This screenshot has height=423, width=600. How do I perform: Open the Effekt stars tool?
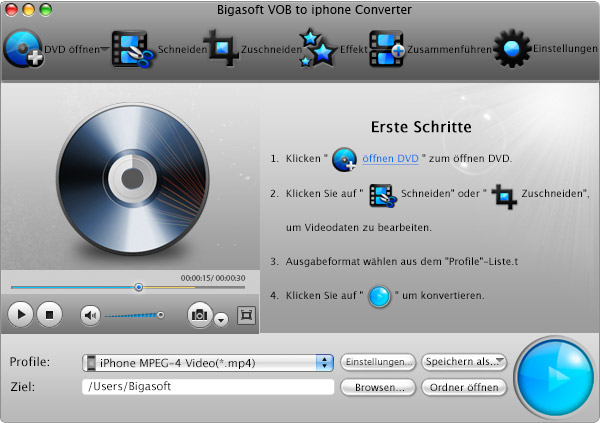coord(318,48)
